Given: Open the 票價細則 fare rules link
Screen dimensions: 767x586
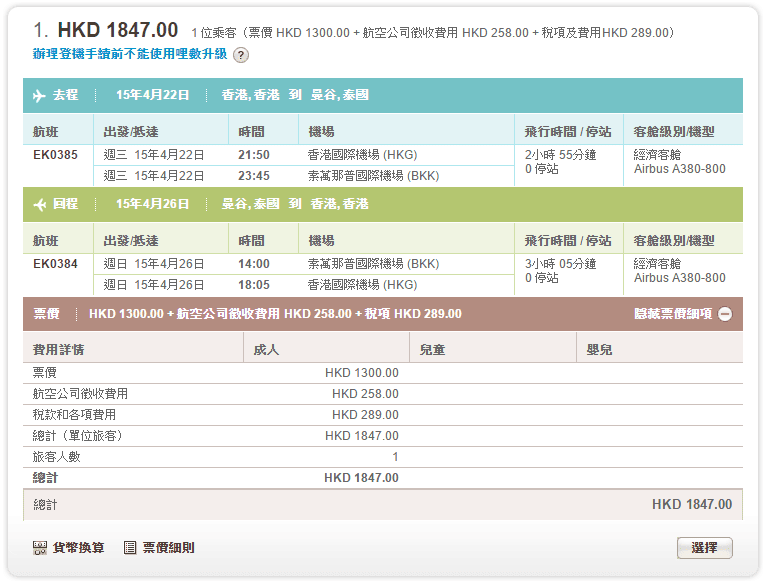Looking at the screenshot, I should tap(168, 548).
